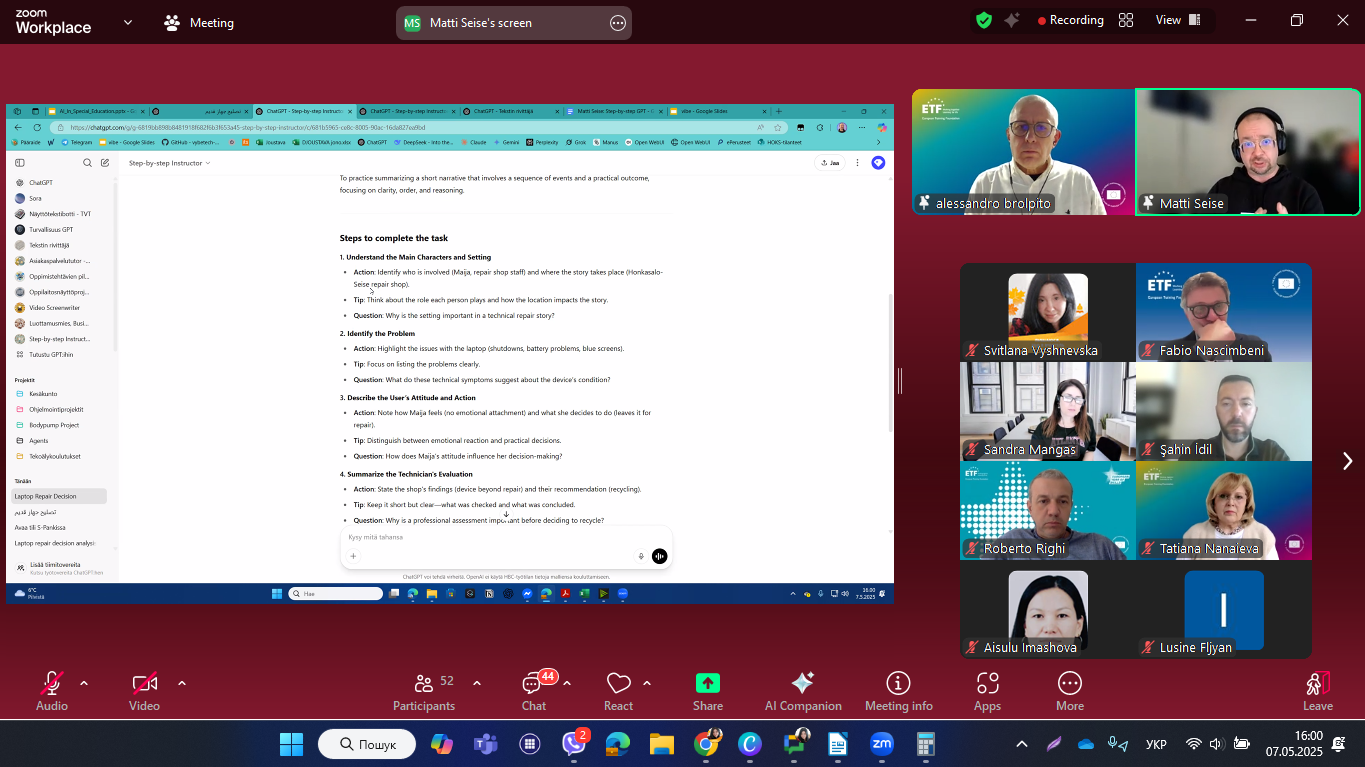Screen dimensions: 1365x767
Task: Turn on the Video camera
Action: tap(144, 691)
